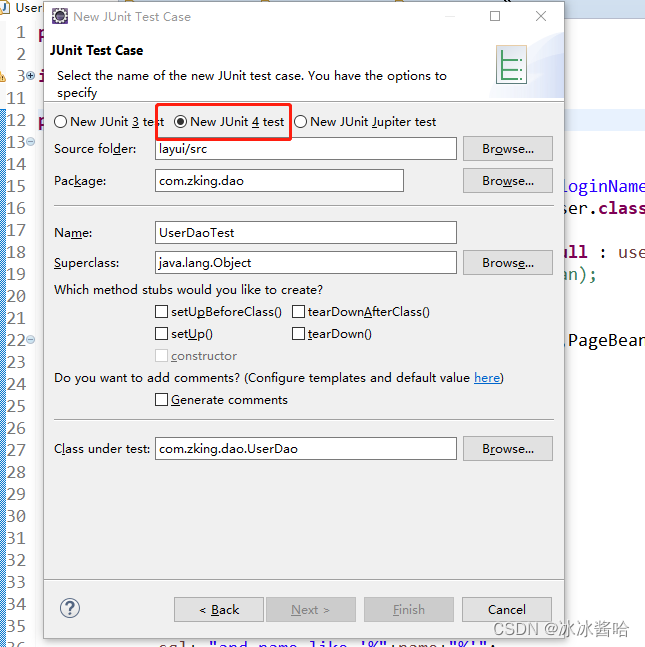The width and height of the screenshot is (645, 647).
Task: Click line number 27 in the editor
Action: [17, 450]
